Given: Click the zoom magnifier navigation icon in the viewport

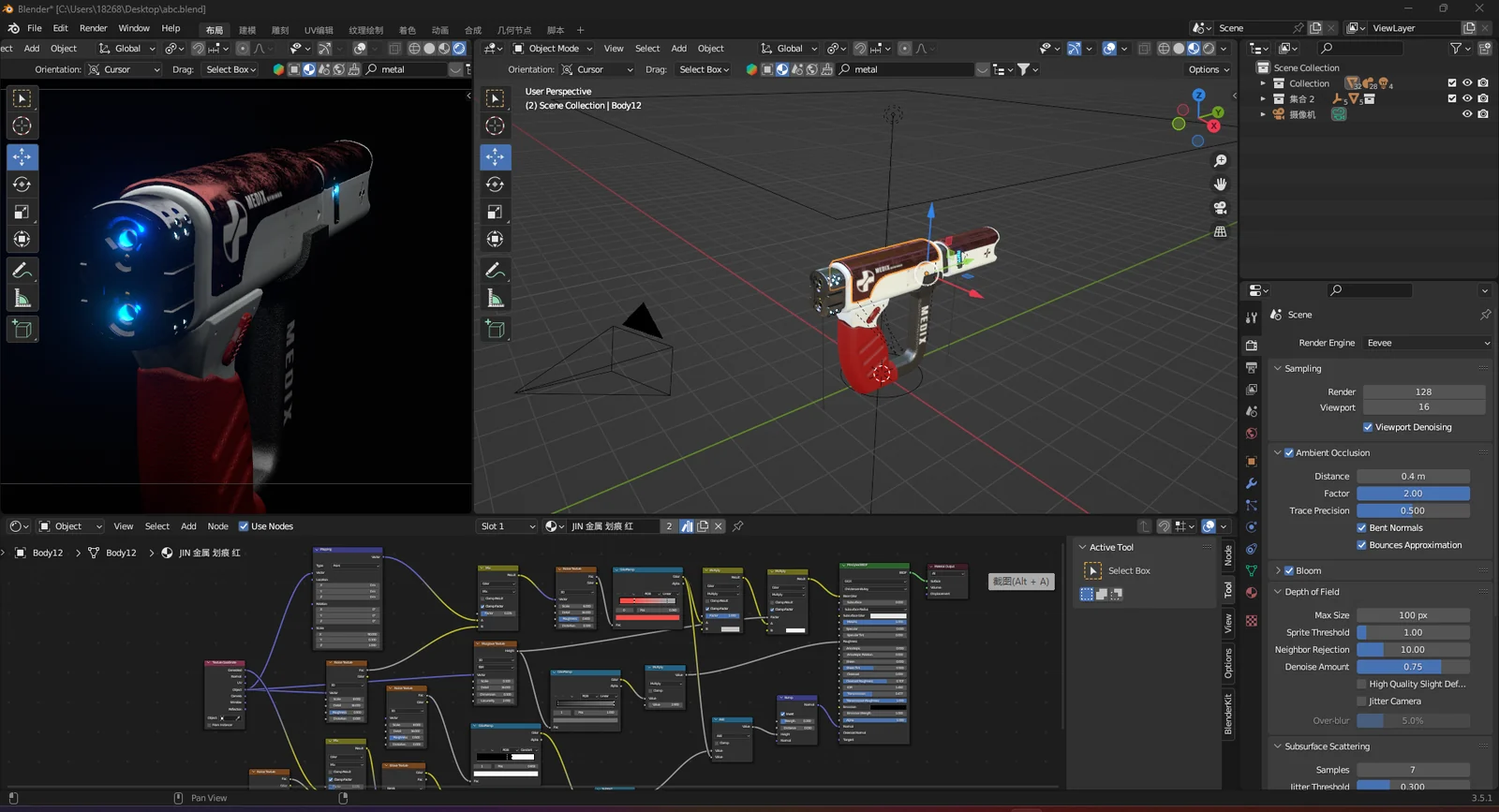Looking at the screenshot, I should [x=1220, y=161].
